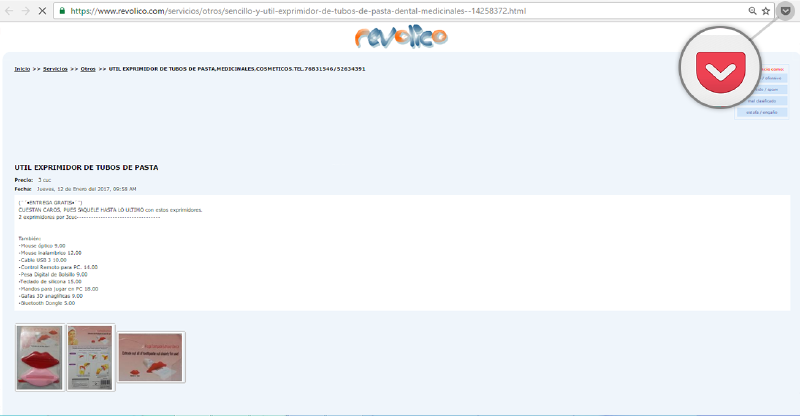The height and width of the screenshot is (416, 800).
Task: Go to the Otros breadcrumb category
Action: (88, 69)
